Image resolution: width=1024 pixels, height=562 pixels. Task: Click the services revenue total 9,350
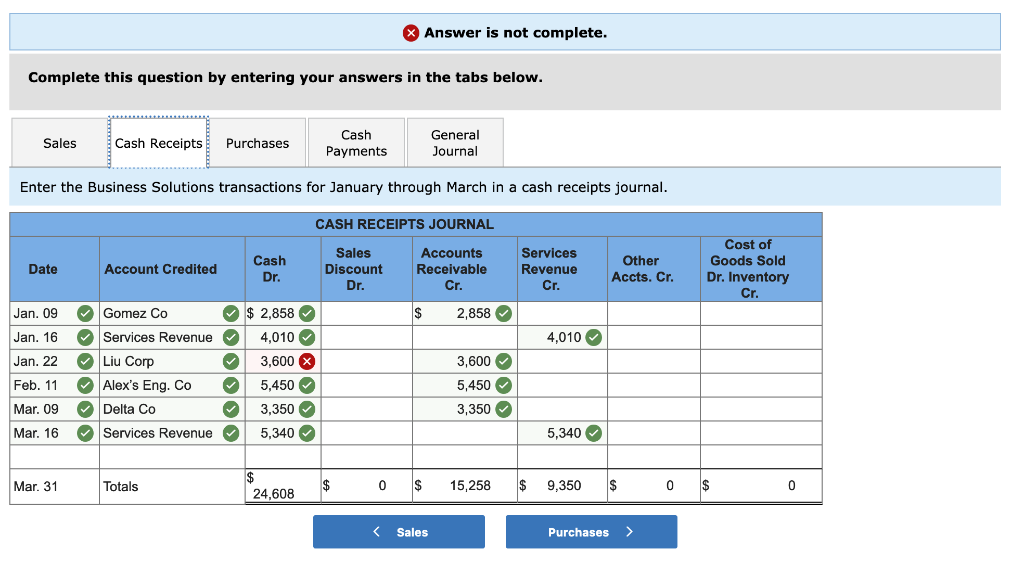pyautogui.click(x=562, y=486)
